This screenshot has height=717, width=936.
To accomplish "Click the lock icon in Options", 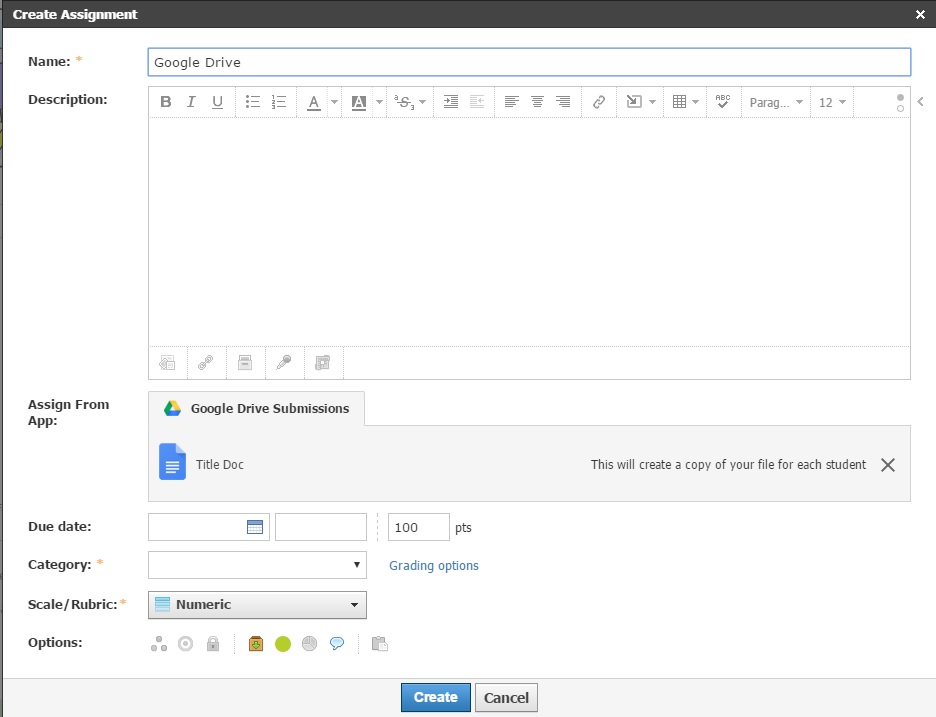I will (212, 644).
